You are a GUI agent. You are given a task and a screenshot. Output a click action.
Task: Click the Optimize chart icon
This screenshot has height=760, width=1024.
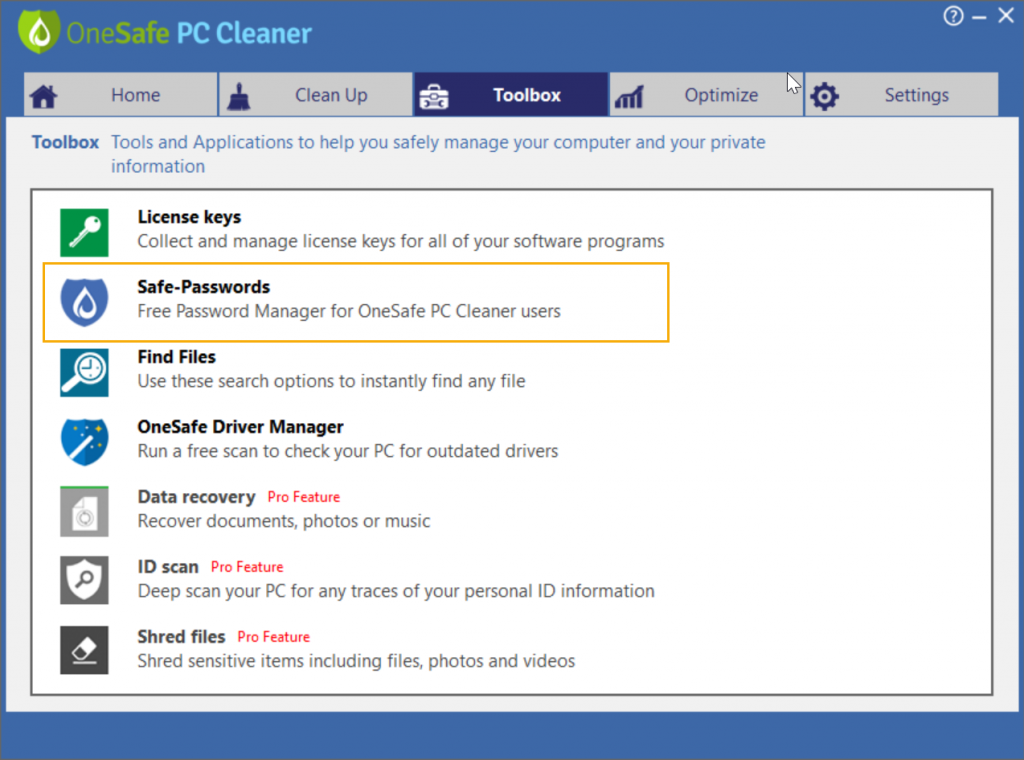[630, 97]
